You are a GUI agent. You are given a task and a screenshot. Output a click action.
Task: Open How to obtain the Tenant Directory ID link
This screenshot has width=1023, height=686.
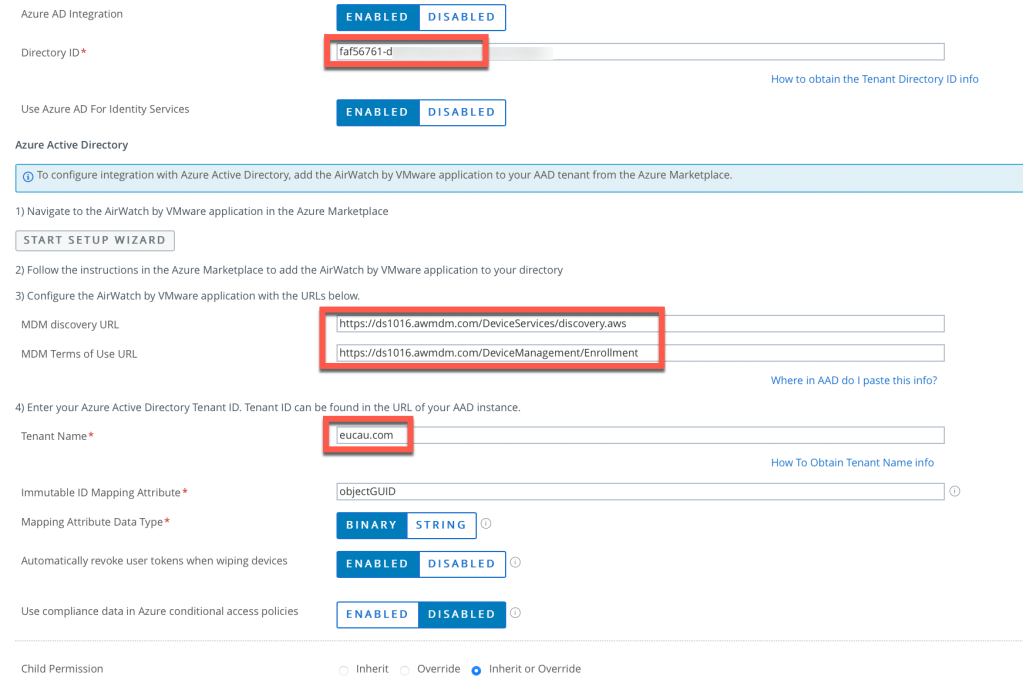pos(874,79)
